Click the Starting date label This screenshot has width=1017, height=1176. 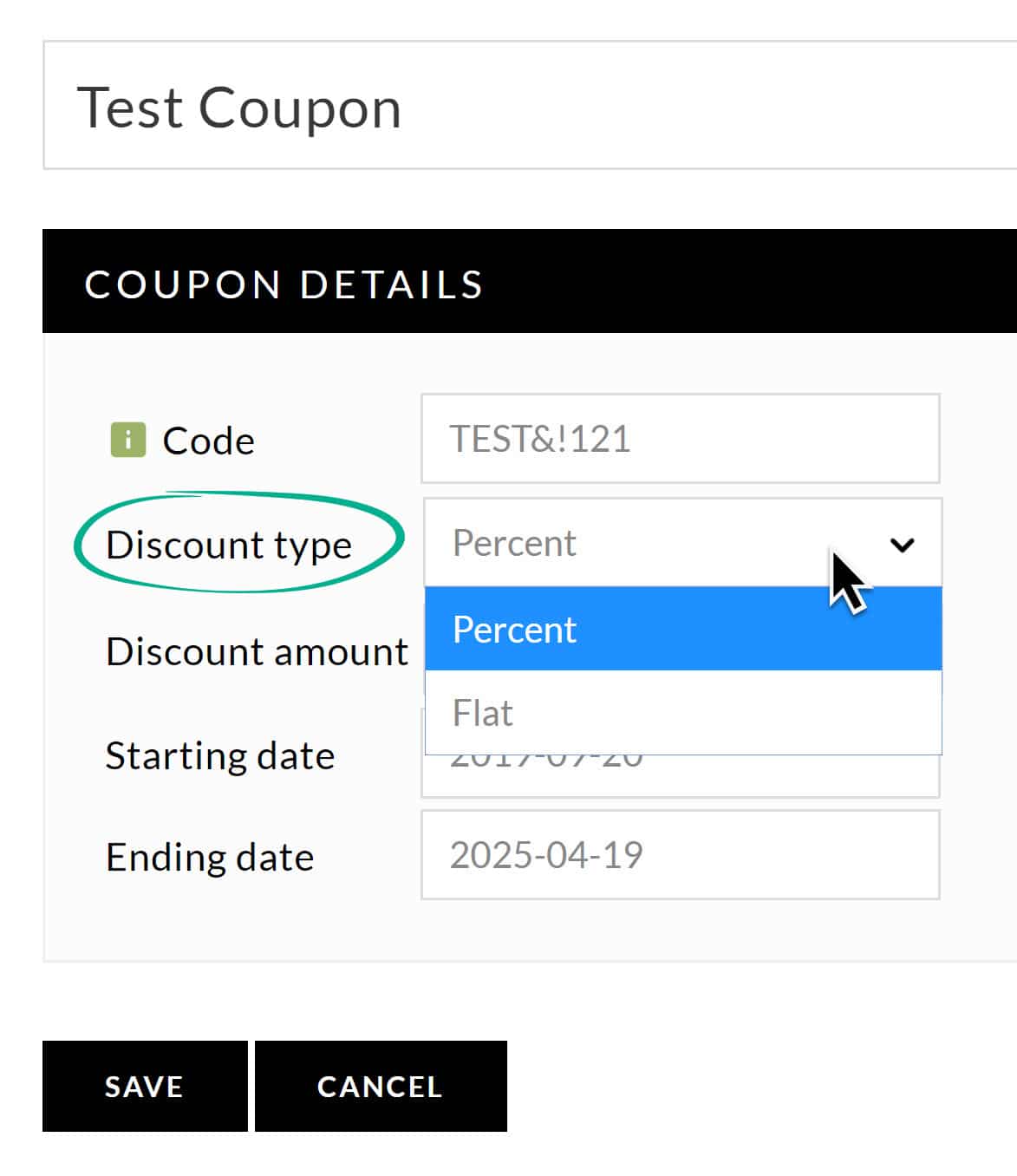(x=220, y=755)
